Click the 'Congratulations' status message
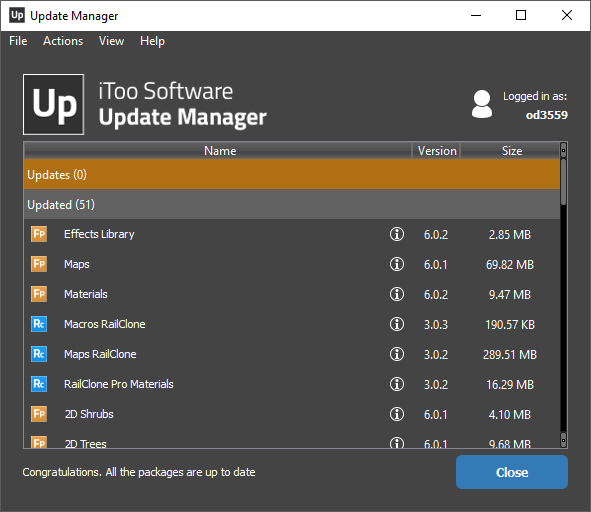Screen dimensions: 591x512 point(139,472)
